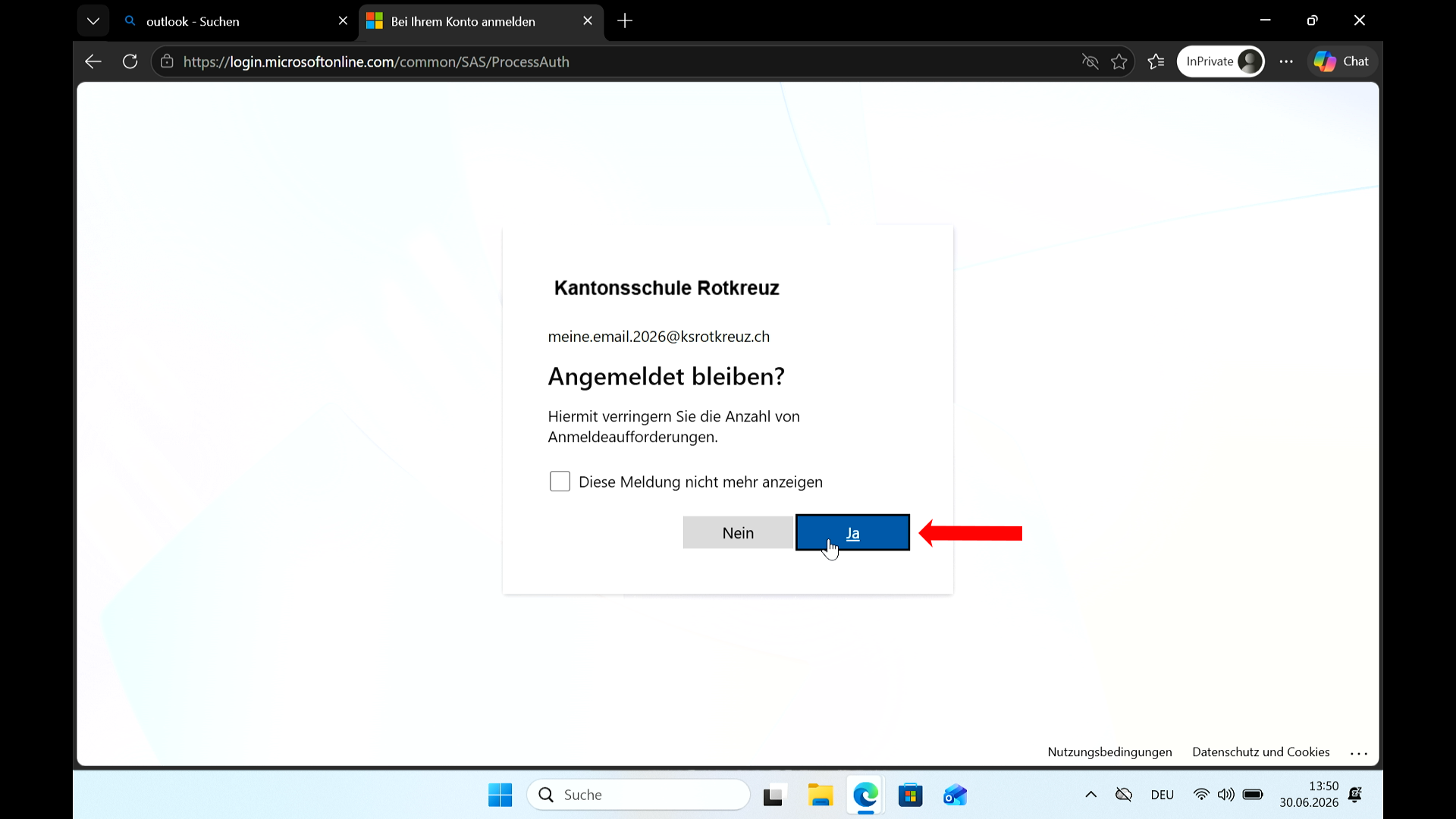Reload the current page
Viewport: 1456px width, 819px height.
click(130, 61)
